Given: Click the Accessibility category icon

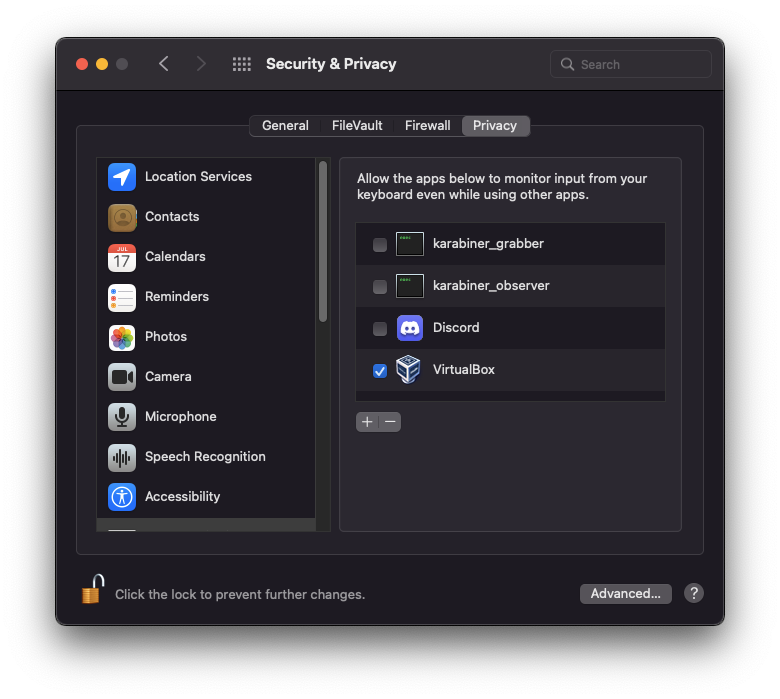Looking at the screenshot, I should tap(122, 497).
